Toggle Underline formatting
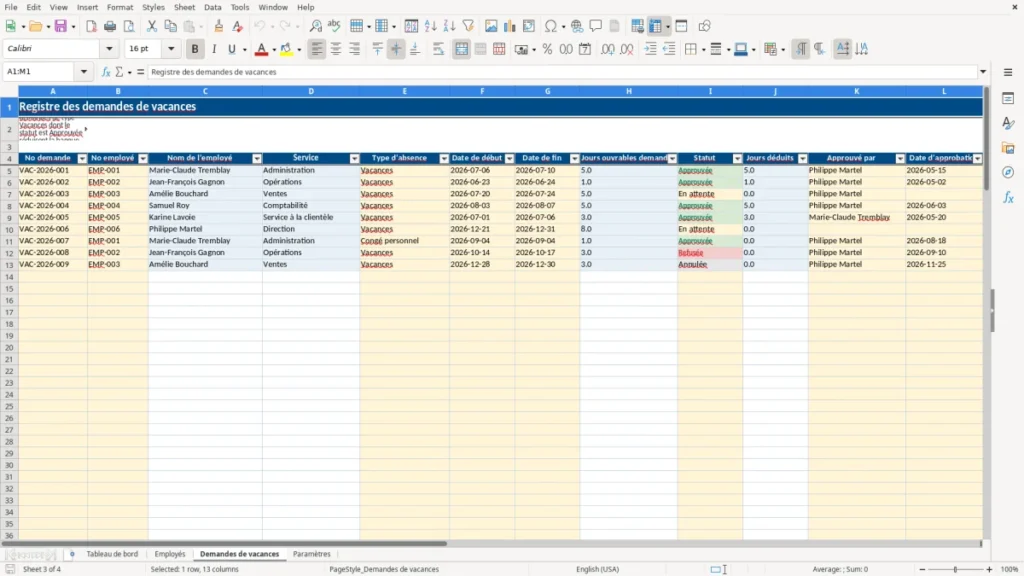The width and height of the screenshot is (1024, 576). (x=231, y=49)
